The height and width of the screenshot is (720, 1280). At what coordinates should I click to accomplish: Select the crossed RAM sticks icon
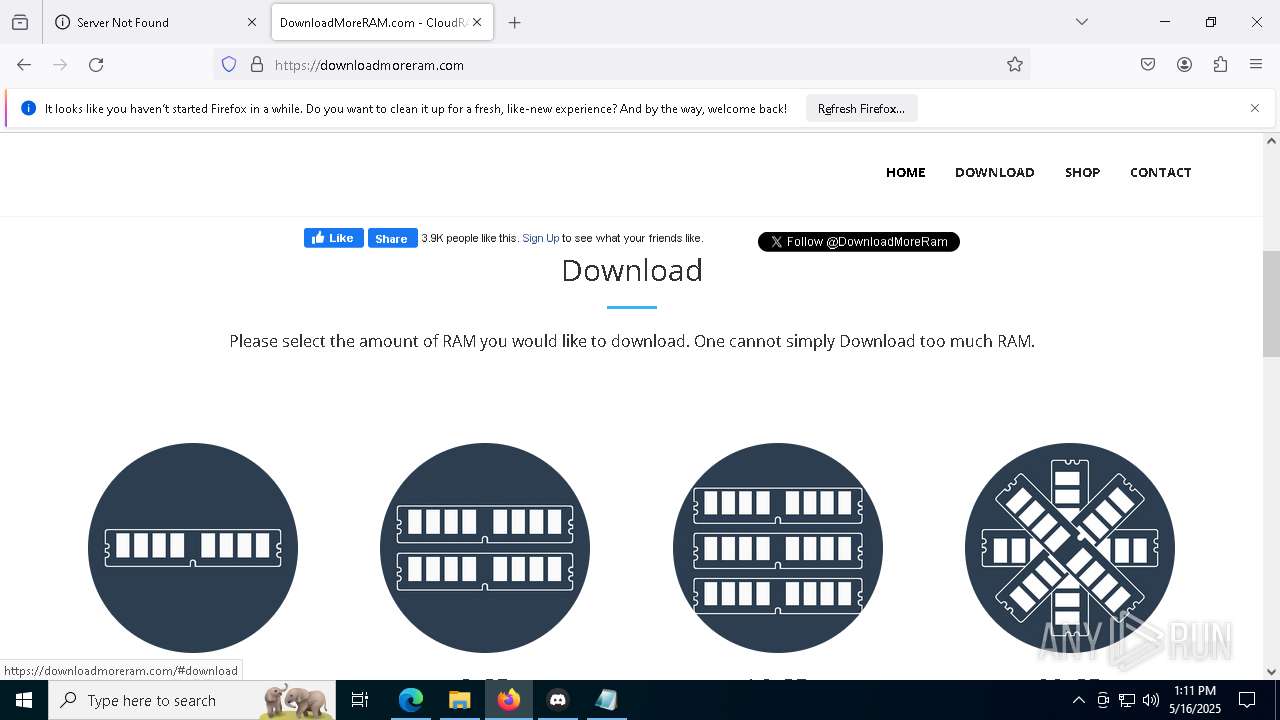(1070, 548)
